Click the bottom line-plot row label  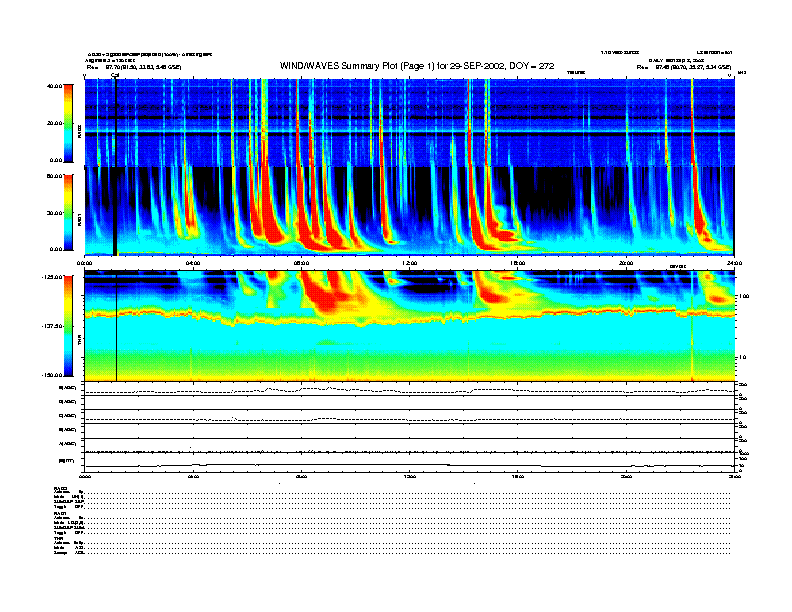[67, 460]
